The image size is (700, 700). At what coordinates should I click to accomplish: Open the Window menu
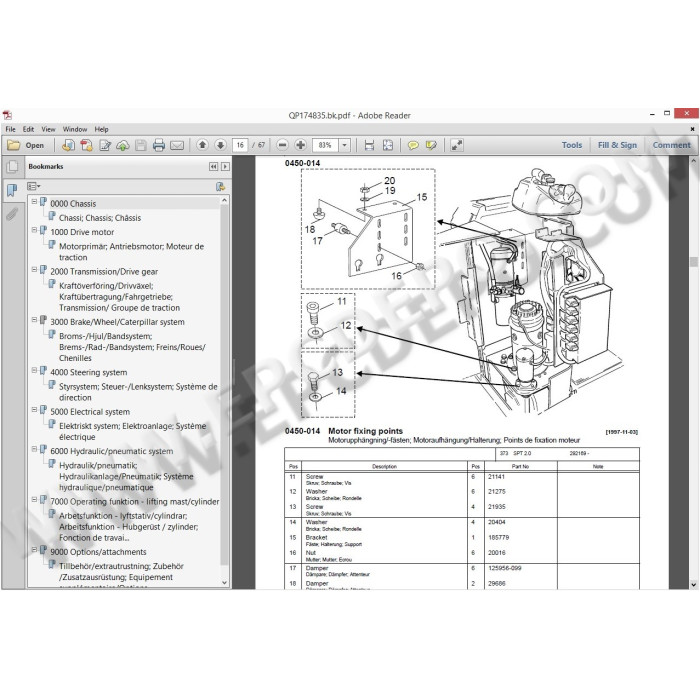(x=75, y=129)
